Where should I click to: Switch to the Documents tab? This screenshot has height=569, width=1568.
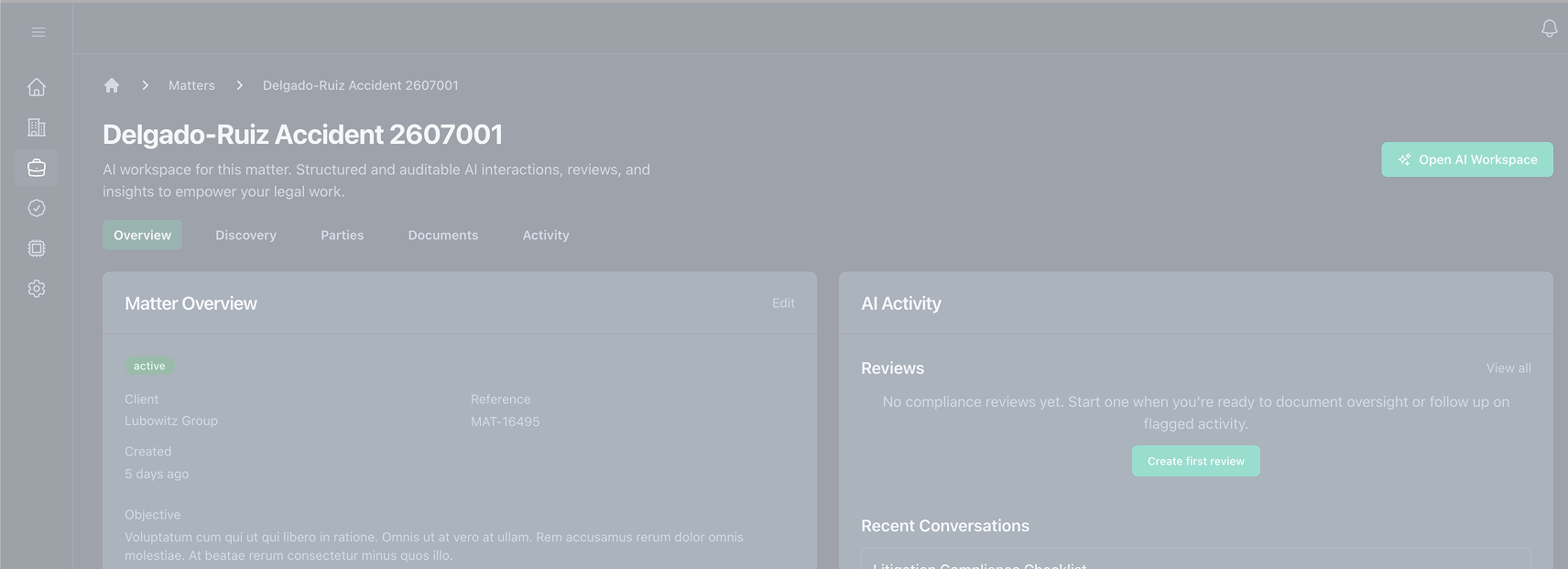click(443, 235)
